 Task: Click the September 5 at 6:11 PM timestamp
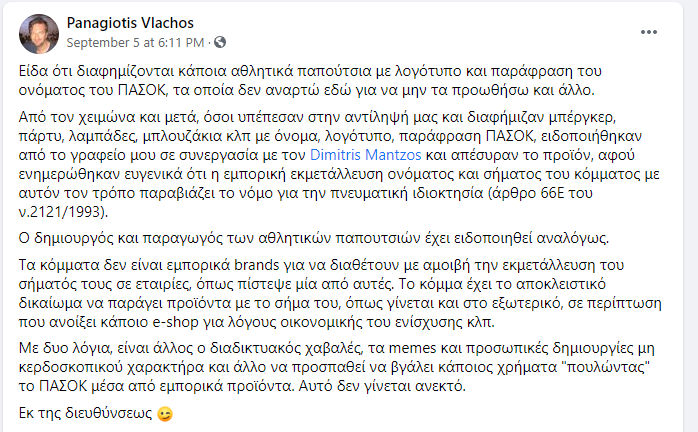tap(135, 43)
